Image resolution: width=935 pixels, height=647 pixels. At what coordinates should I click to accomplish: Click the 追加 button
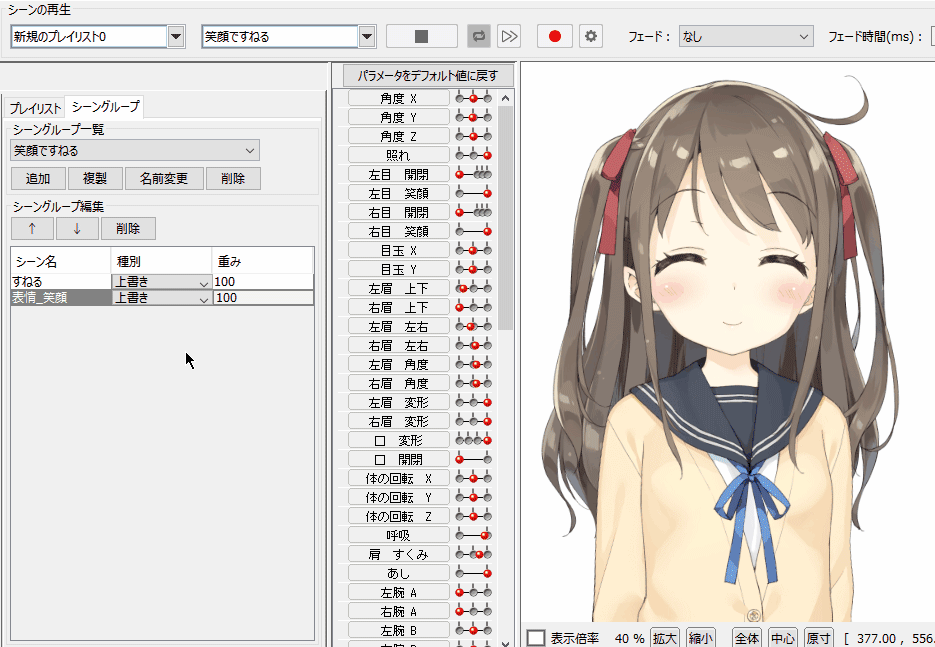pyautogui.click(x=38, y=178)
